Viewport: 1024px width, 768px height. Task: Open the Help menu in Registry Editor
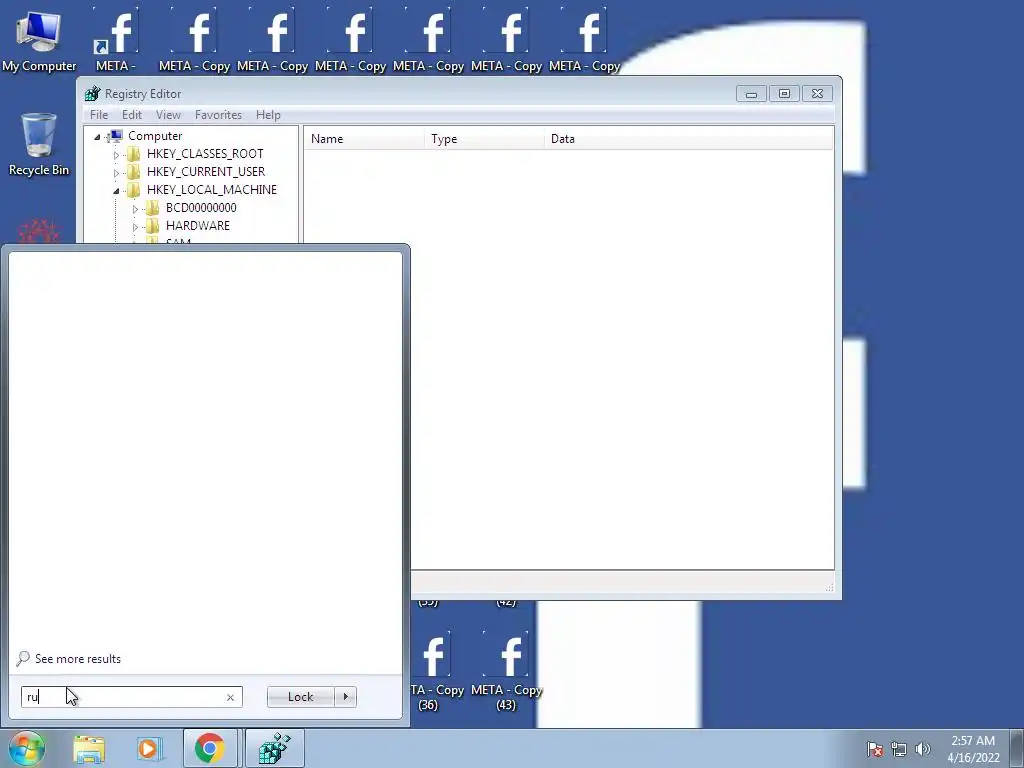268,115
